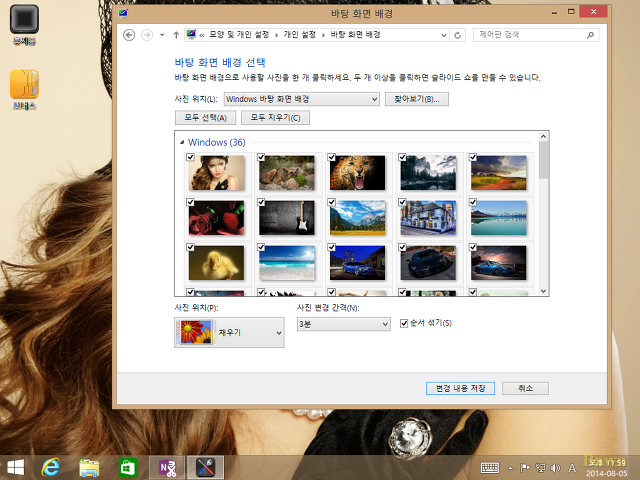The height and width of the screenshot is (480, 640).
Task: Open the yellow folders desktop icon
Action: click(x=24, y=90)
